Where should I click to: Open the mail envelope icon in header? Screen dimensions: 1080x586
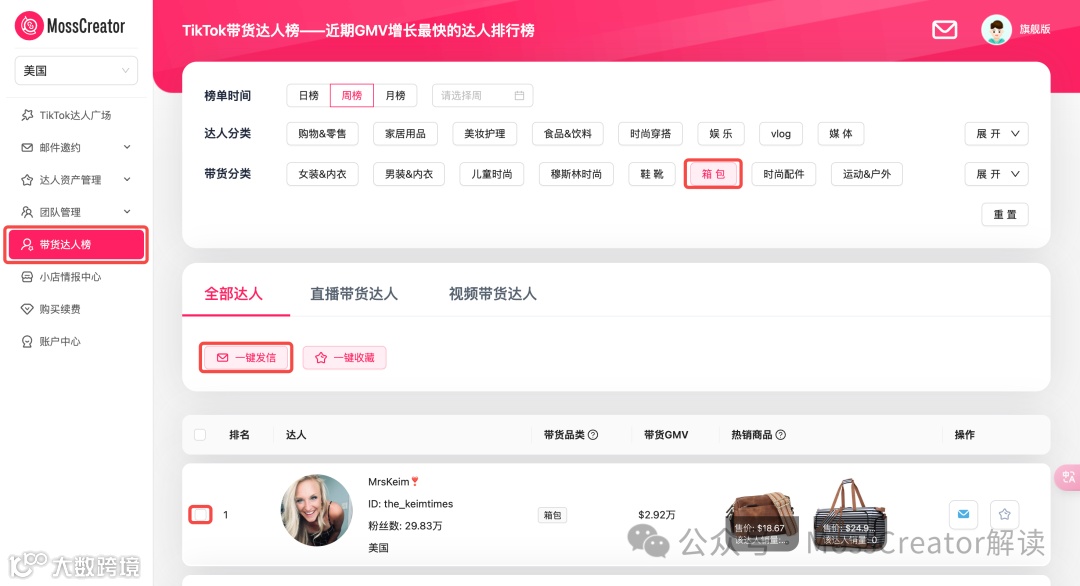click(944, 30)
